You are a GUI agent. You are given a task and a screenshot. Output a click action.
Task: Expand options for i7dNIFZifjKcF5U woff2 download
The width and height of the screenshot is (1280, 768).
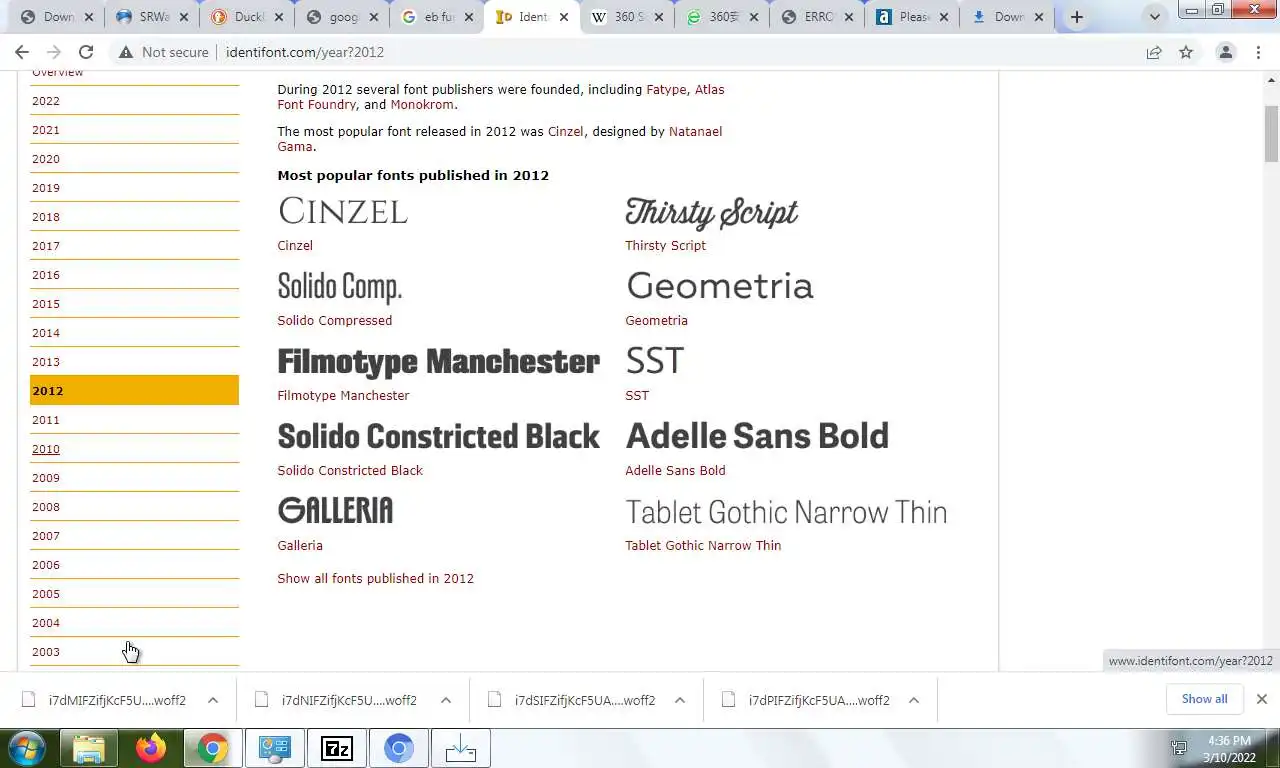pos(446,700)
